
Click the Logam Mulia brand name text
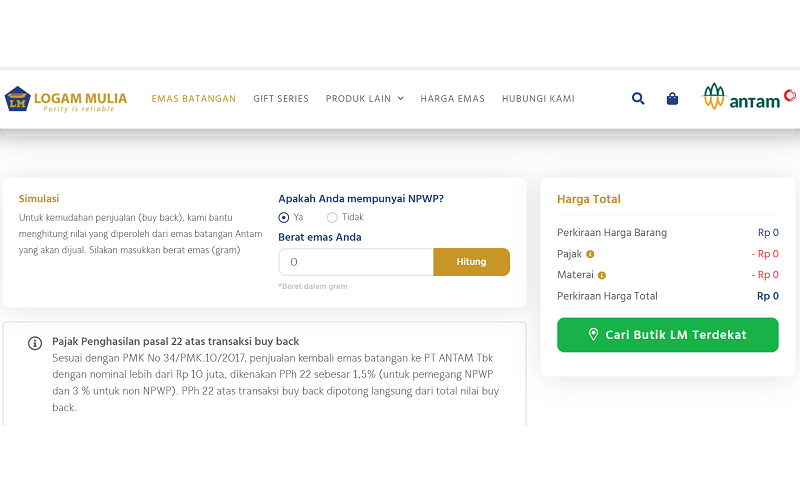point(80,97)
